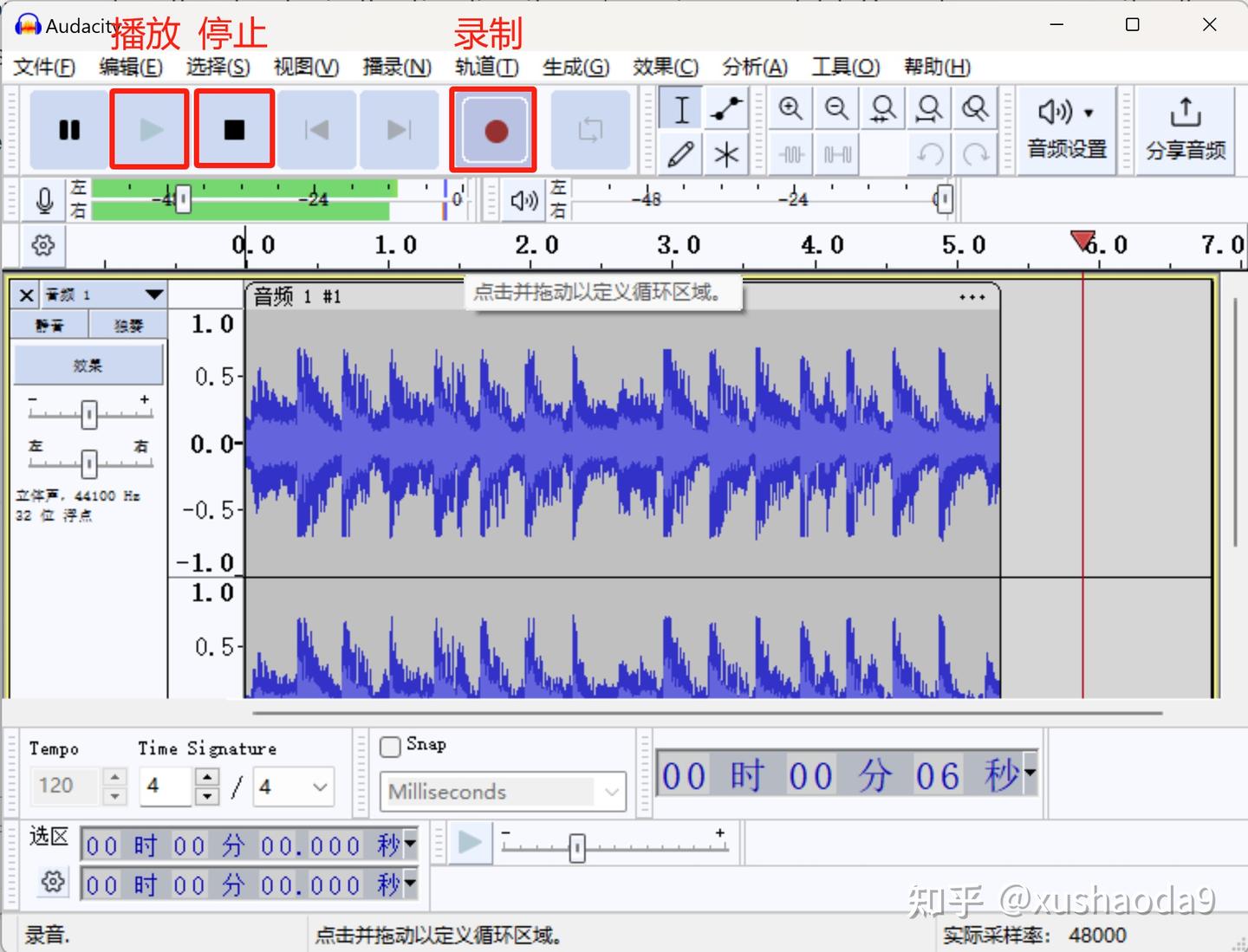Solo track 音频 1 with 独奏

click(128, 324)
